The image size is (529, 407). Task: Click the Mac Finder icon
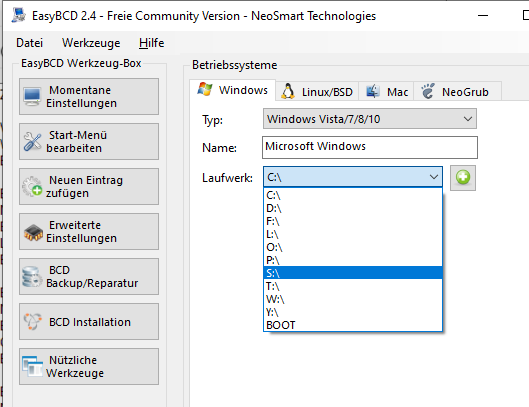click(x=372, y=91)
